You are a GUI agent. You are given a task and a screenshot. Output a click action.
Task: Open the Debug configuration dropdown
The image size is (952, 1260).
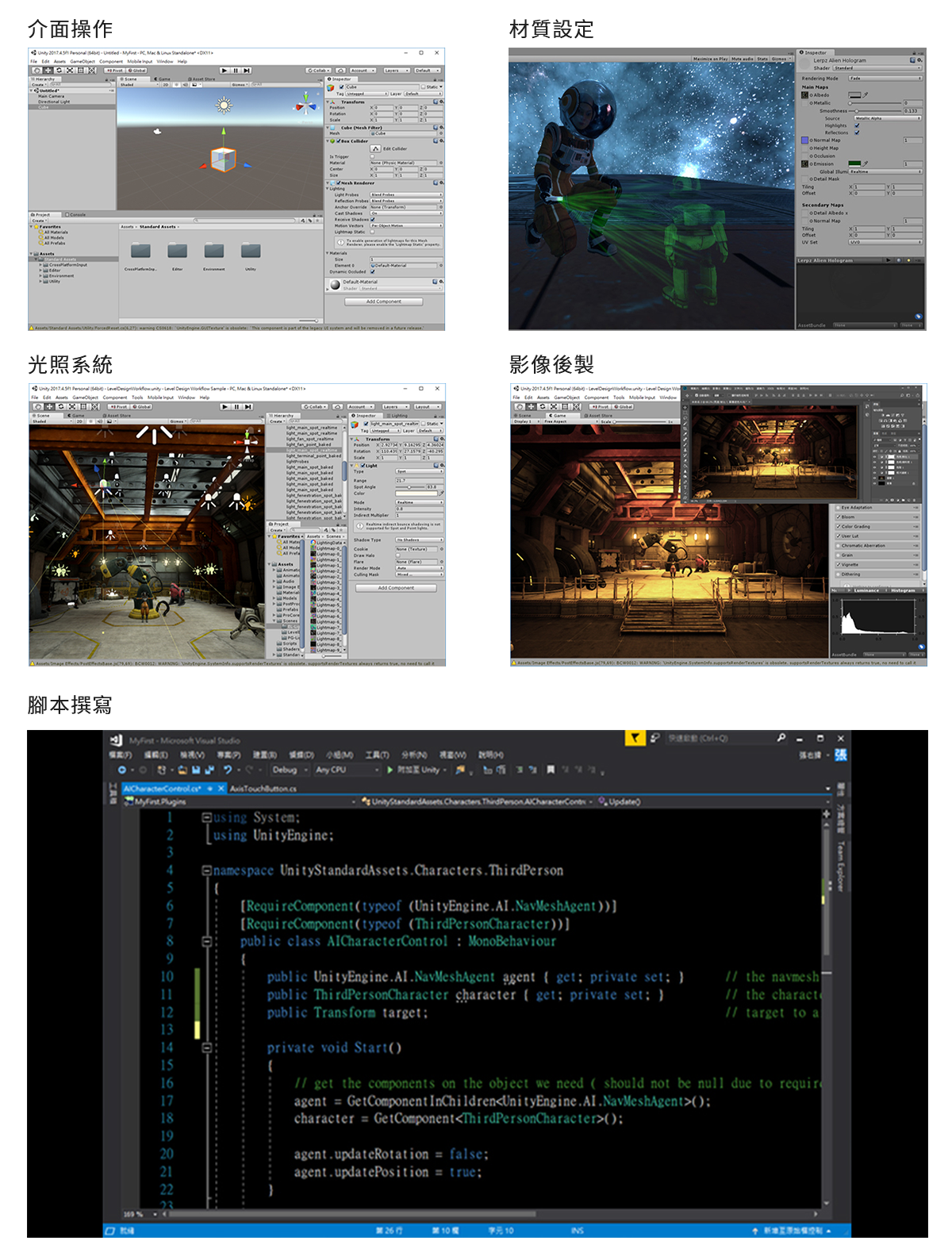coord(289,770)
